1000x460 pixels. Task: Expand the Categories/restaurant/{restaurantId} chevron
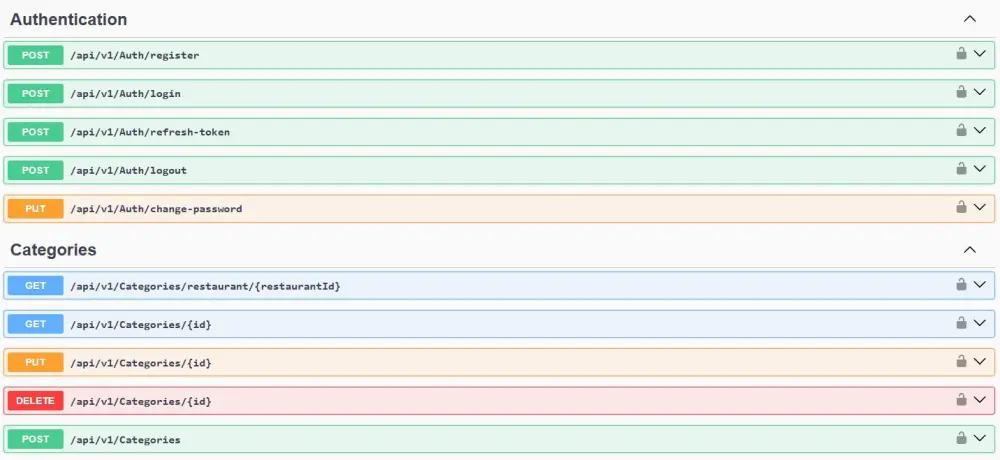point(980,285)
